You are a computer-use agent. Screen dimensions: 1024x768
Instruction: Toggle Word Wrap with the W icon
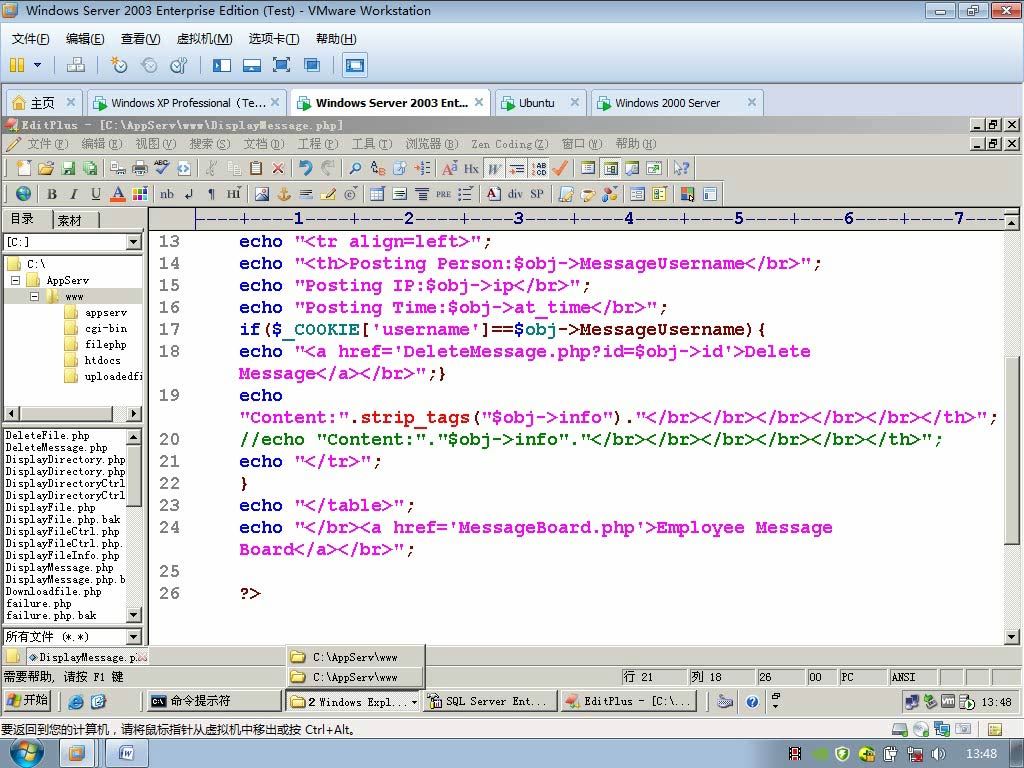(494, 168)
